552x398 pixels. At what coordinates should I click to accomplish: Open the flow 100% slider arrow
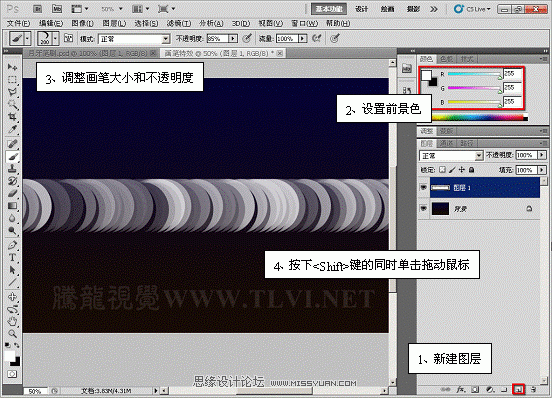pyautogui.click(x=303, y=38)
